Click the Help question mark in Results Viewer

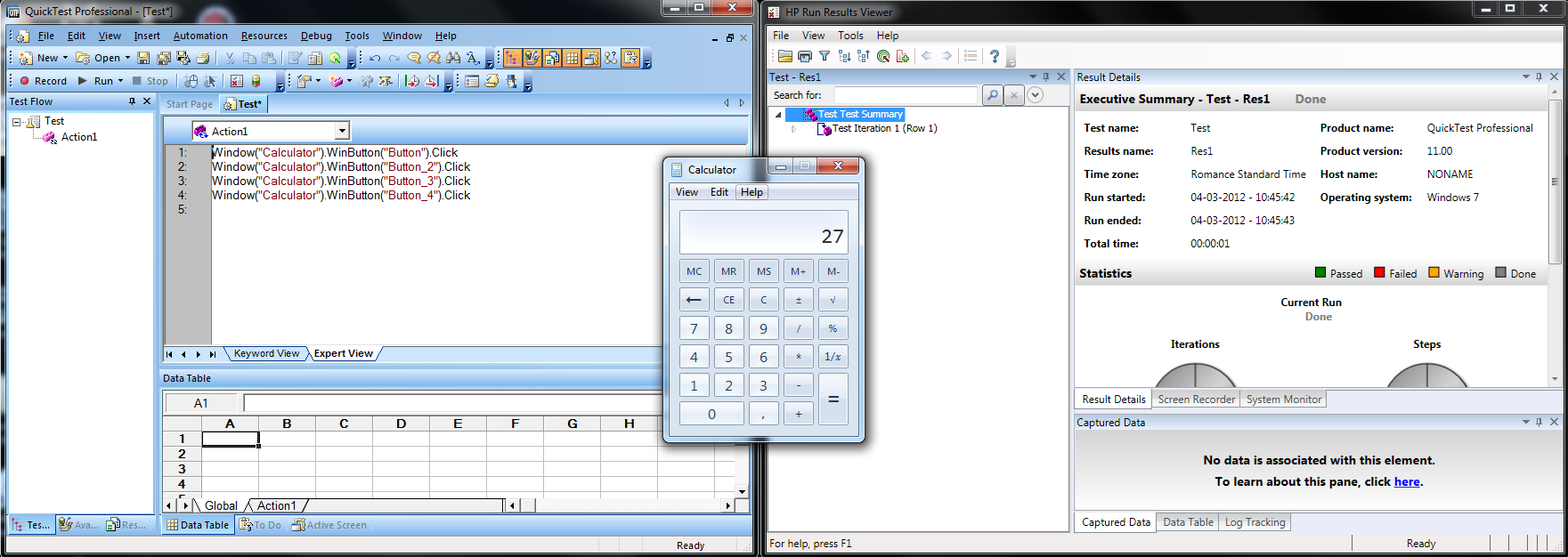995,56
